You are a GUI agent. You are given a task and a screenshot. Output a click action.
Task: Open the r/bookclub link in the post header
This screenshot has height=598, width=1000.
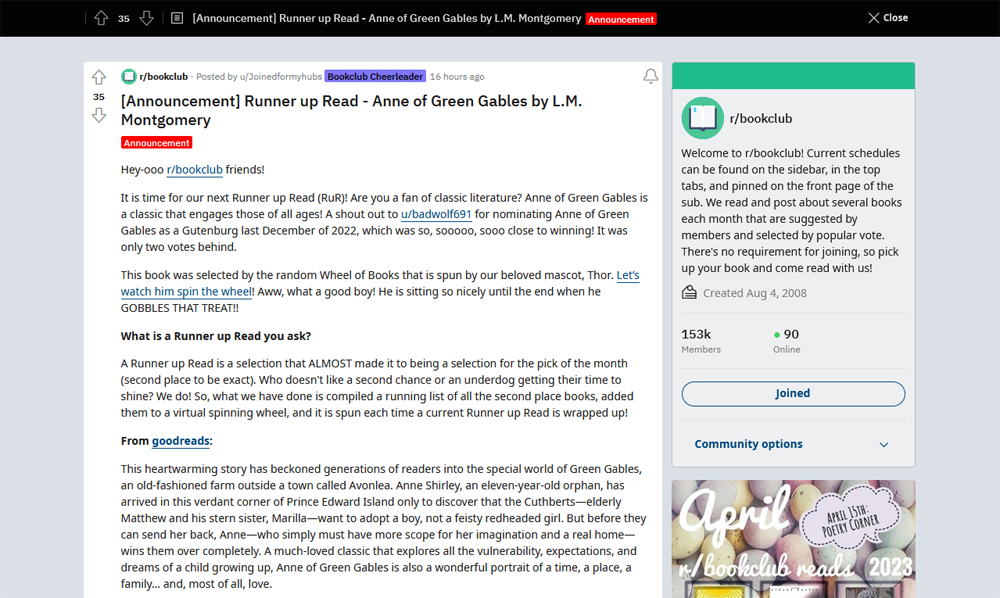[x=164, y=77]
